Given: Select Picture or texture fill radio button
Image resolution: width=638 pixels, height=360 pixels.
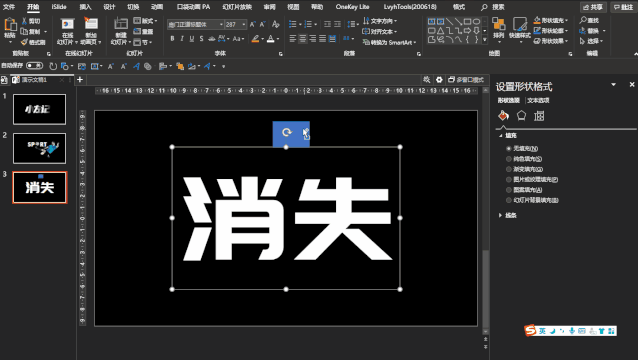Looking at the screenshot, I should pos(509,179).
